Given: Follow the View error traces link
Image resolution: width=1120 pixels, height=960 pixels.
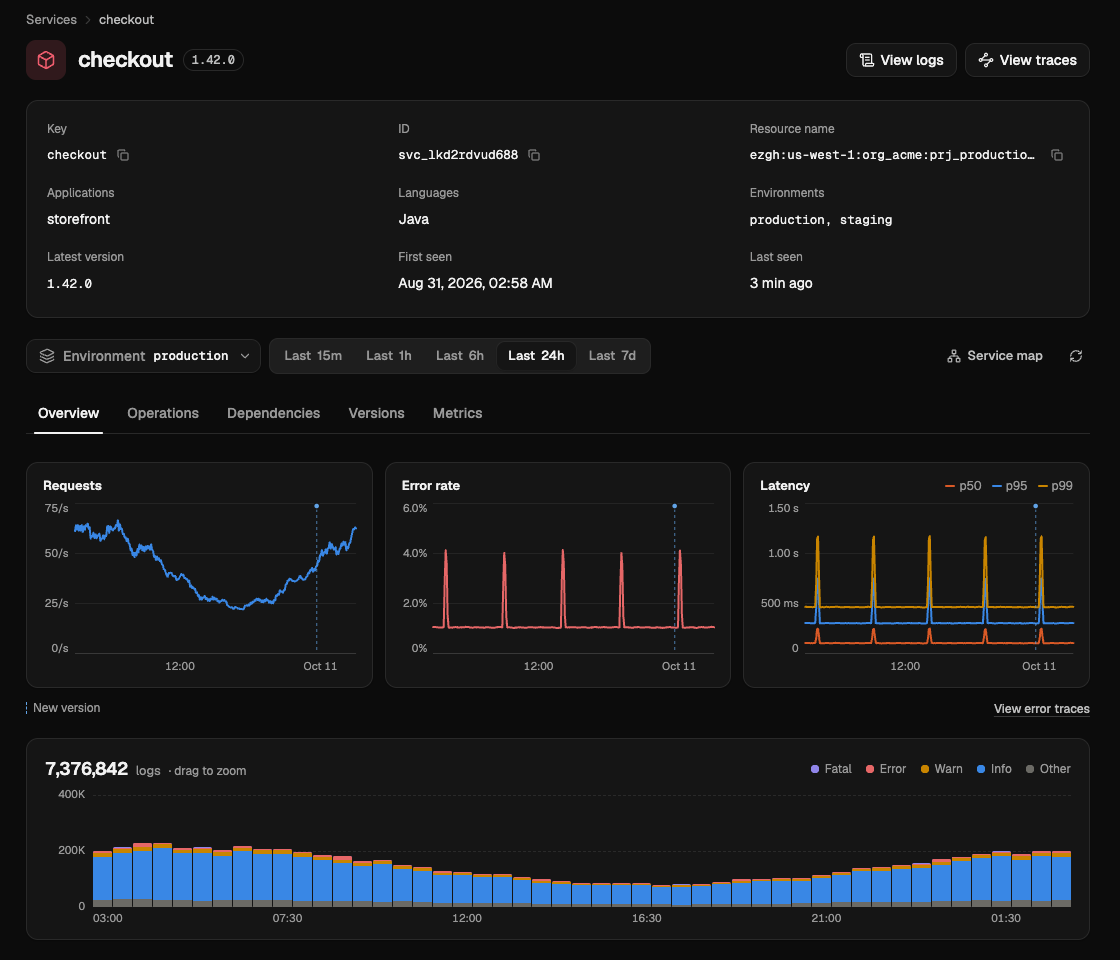Looking at the screenshot, I should point(1041,709).
